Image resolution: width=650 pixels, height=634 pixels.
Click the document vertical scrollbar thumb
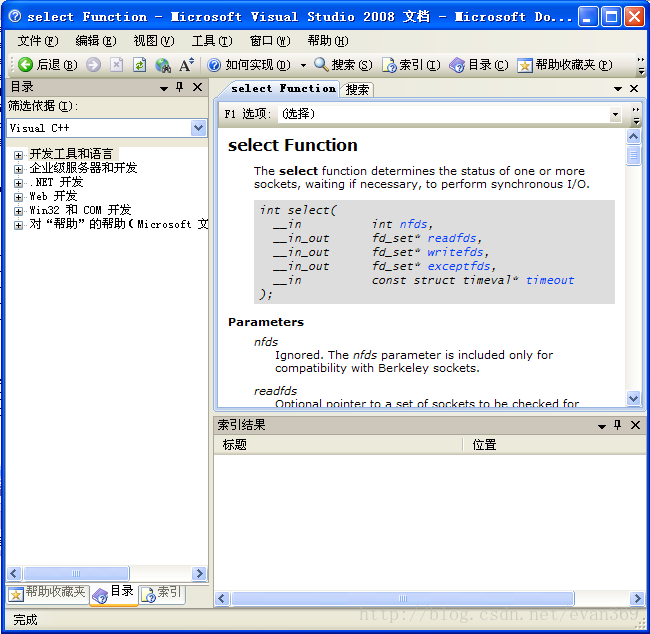(x=633, y=155)
